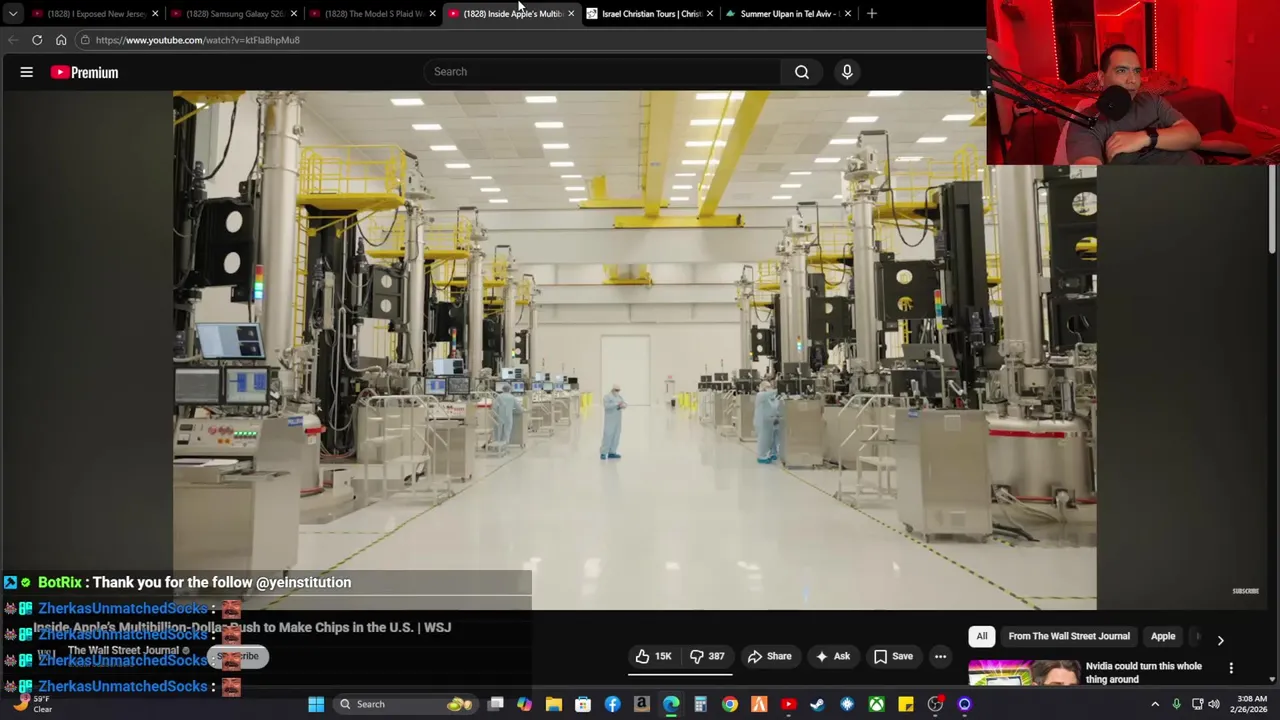Click the Windows taskbar Search box
The width and height of the screenshot is (1280, 720).
tap(406, 704)
